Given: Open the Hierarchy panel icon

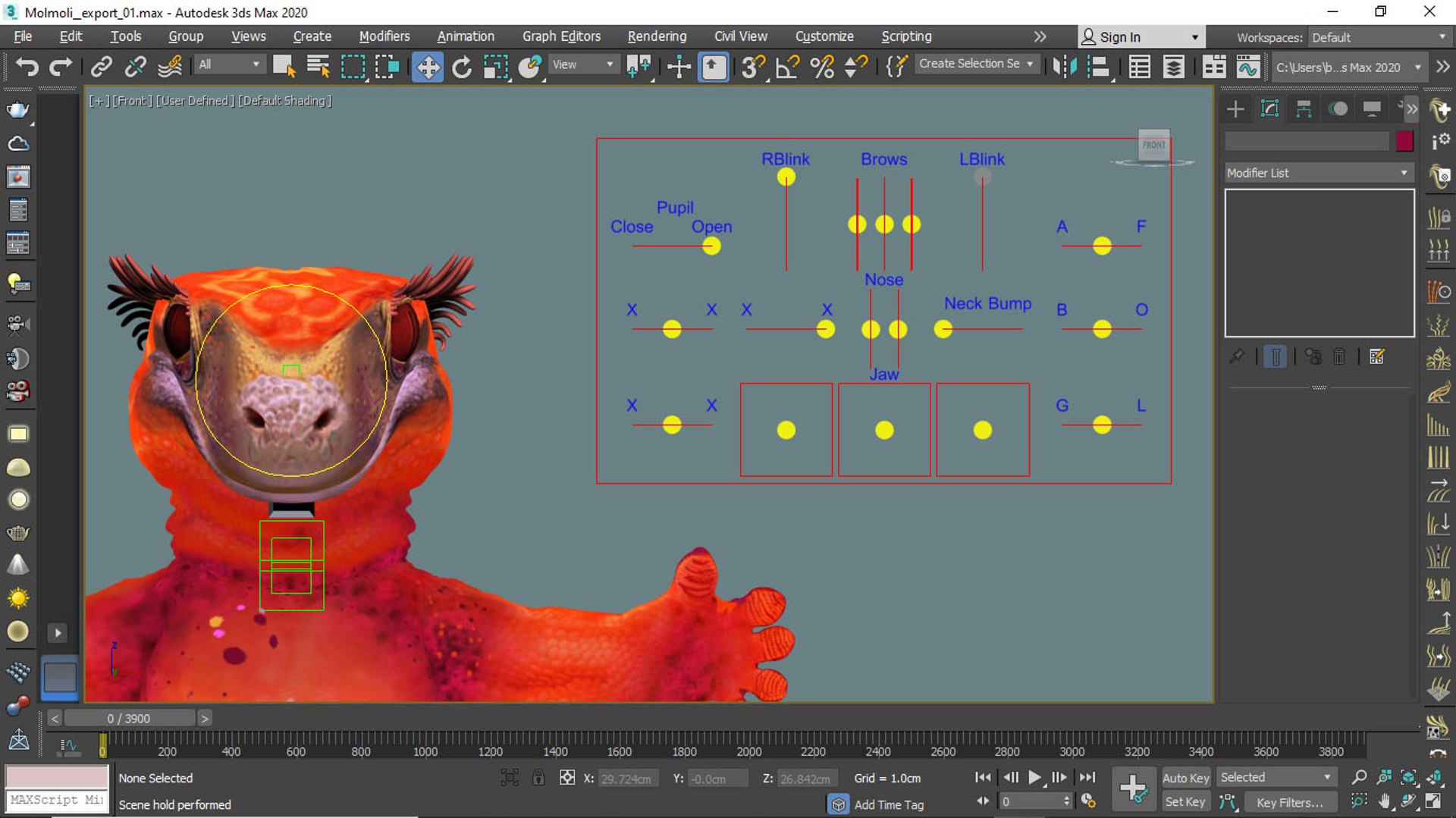Looking at the screenshot, I should click(1304, 109).
